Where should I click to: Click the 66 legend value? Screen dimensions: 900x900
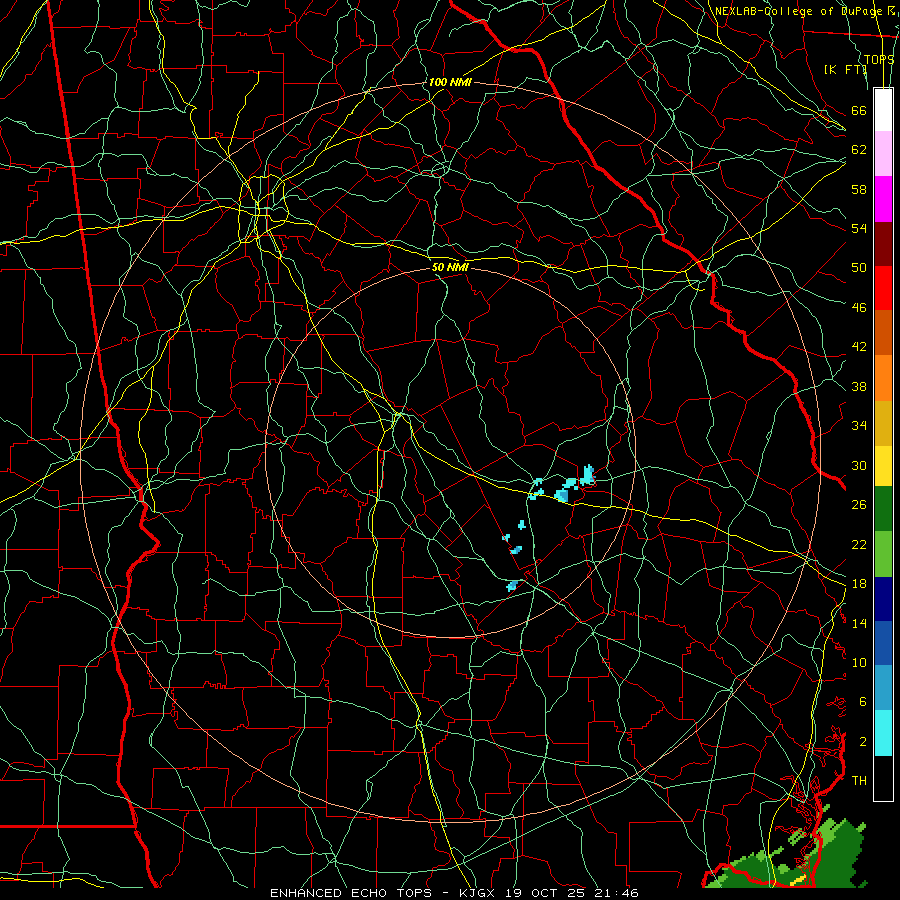[859, 110]
